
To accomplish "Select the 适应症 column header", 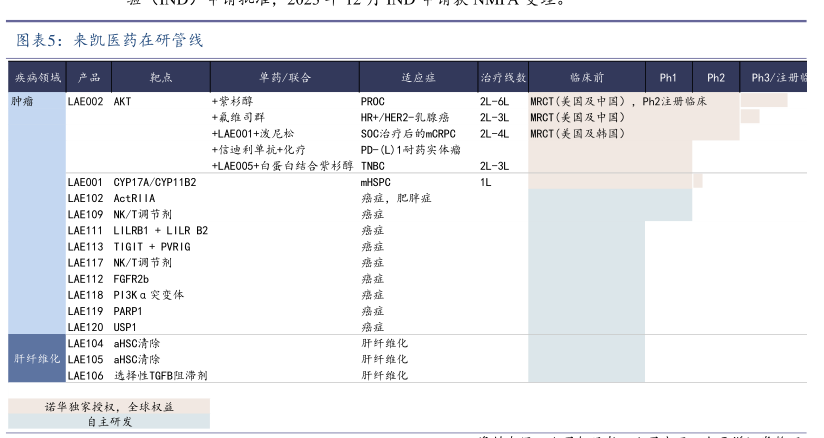I will 415,77.
